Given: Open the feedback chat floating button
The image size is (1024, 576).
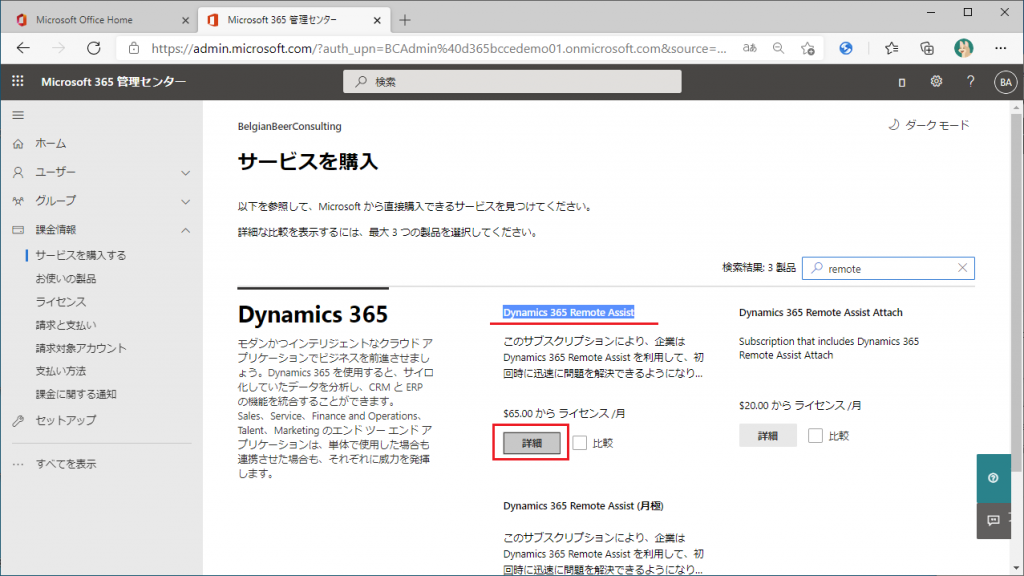Looking at the screenshot, I should click(993, 520).
